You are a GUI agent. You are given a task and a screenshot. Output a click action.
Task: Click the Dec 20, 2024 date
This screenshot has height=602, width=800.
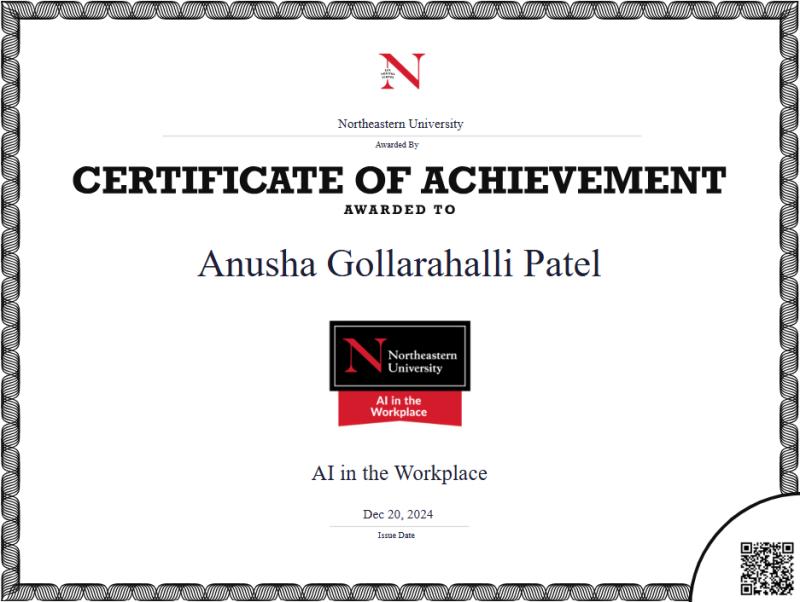tap(400, 515)
